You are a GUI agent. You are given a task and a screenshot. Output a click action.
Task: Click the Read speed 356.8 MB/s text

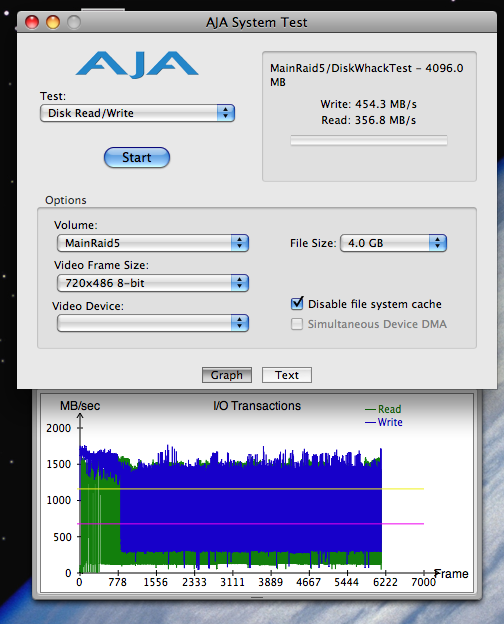coord(369,120)
